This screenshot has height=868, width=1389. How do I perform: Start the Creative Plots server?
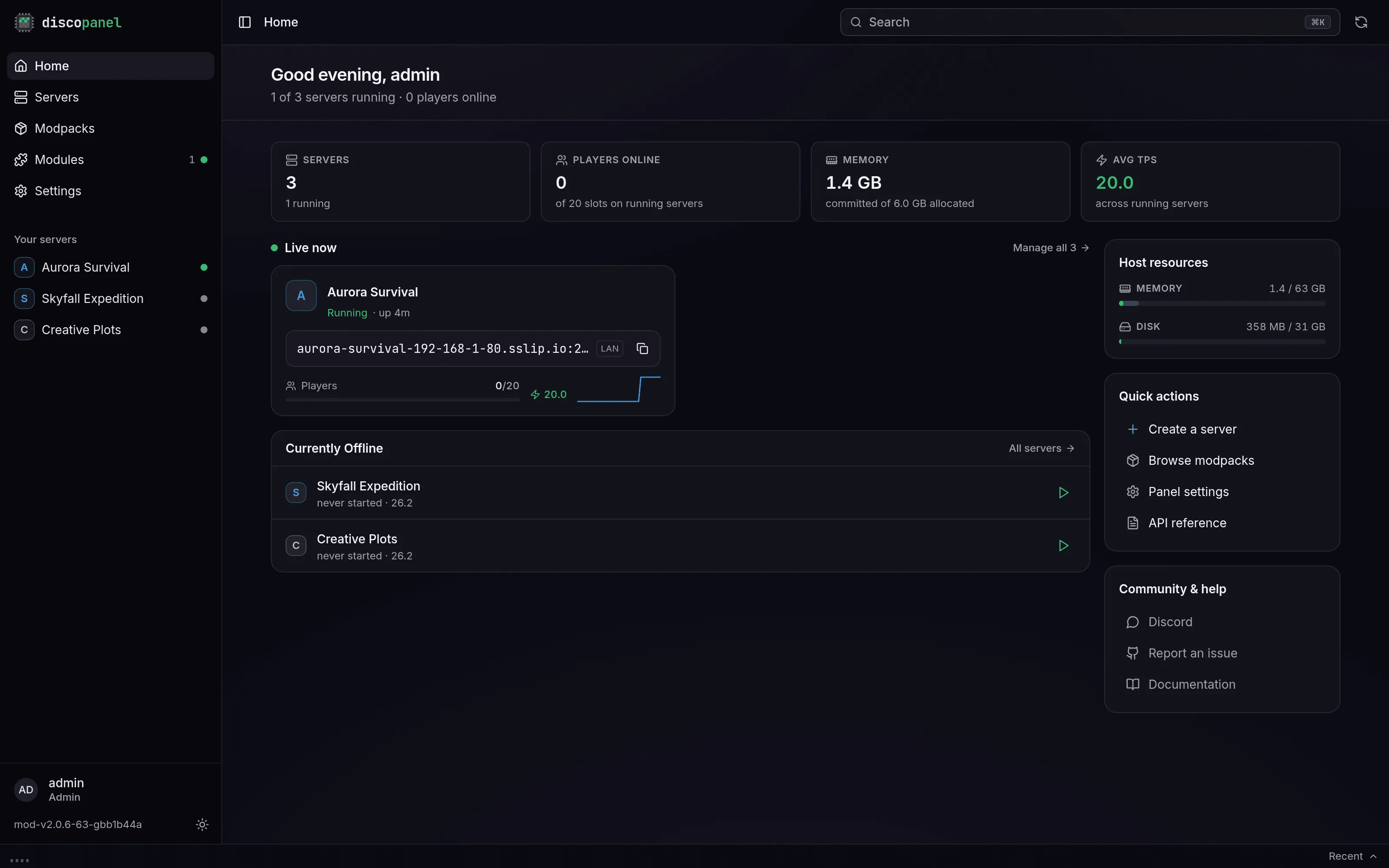pos(1063,546)
